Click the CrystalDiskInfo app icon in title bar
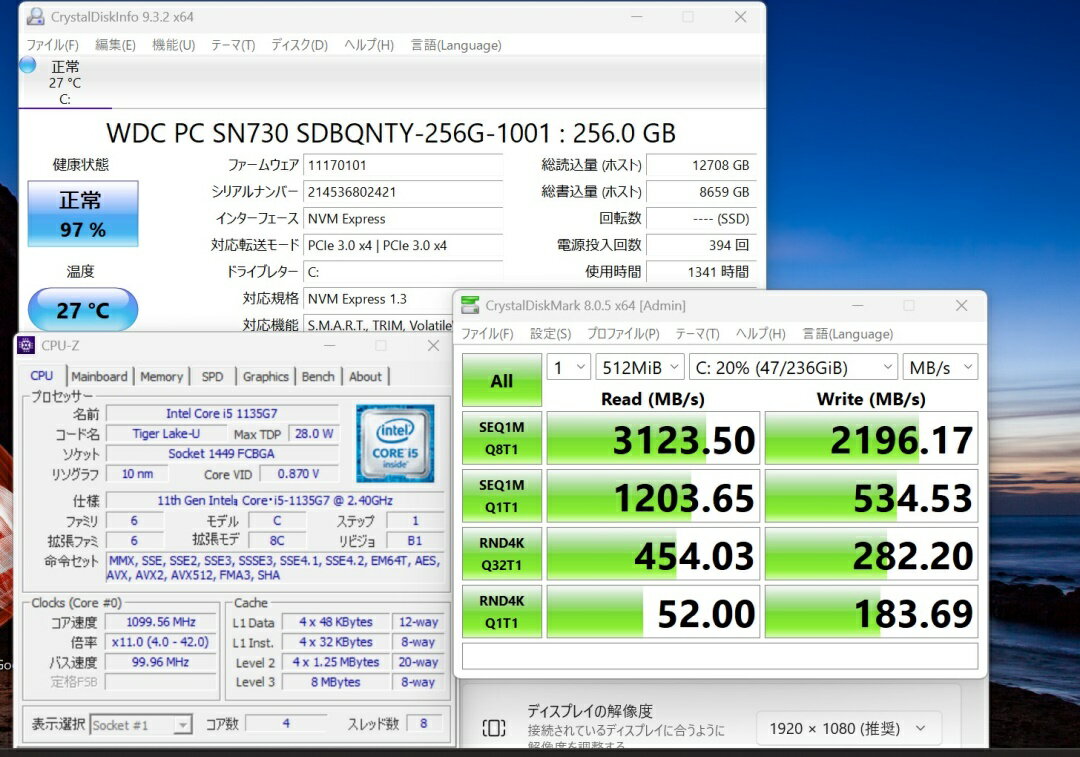The height and width of the screenshot is (757, 1080). [35, 17]
